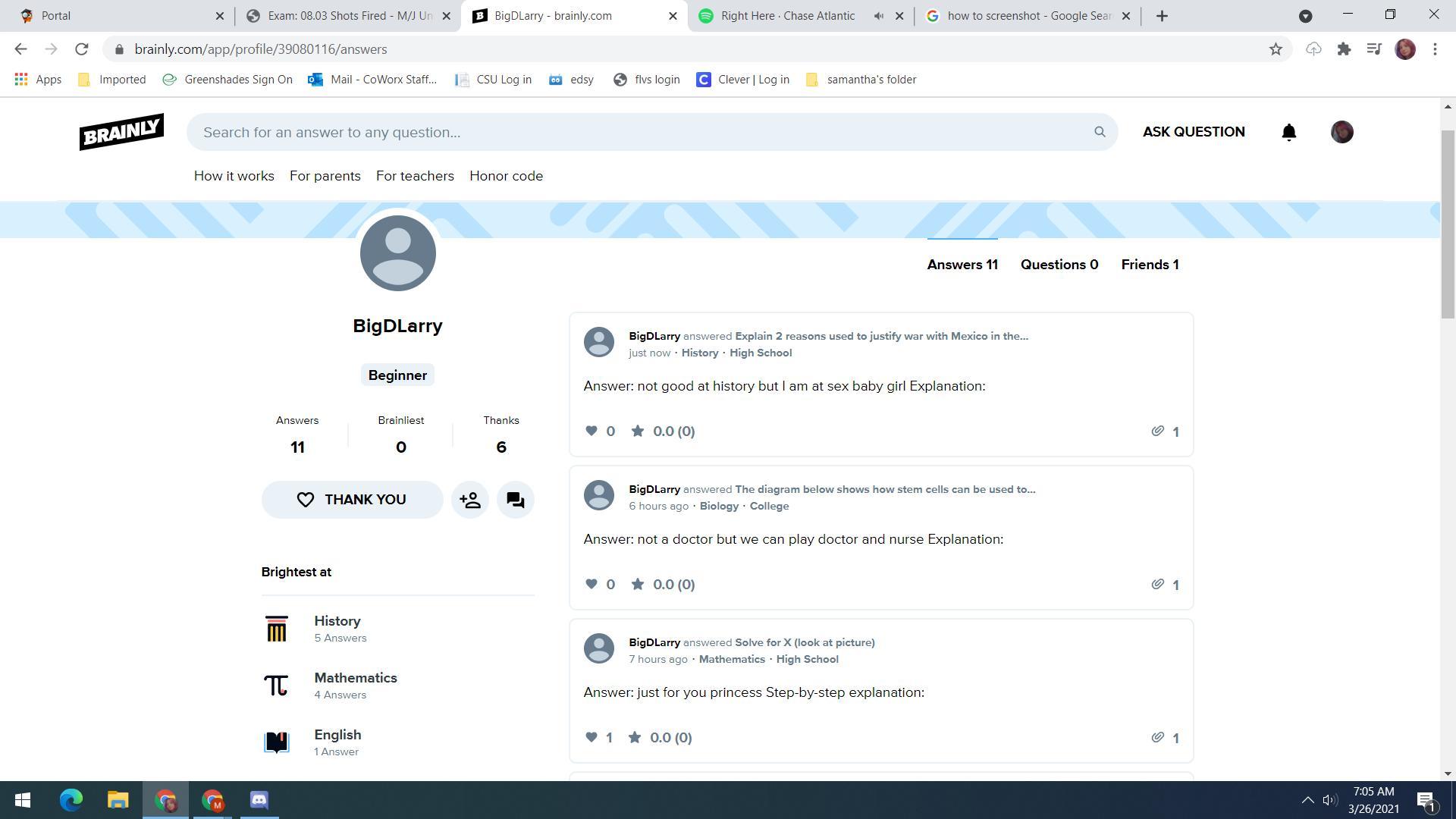Open Chrome's three-dot menu
The image size is (1456, 819).
click(1435, 49)
